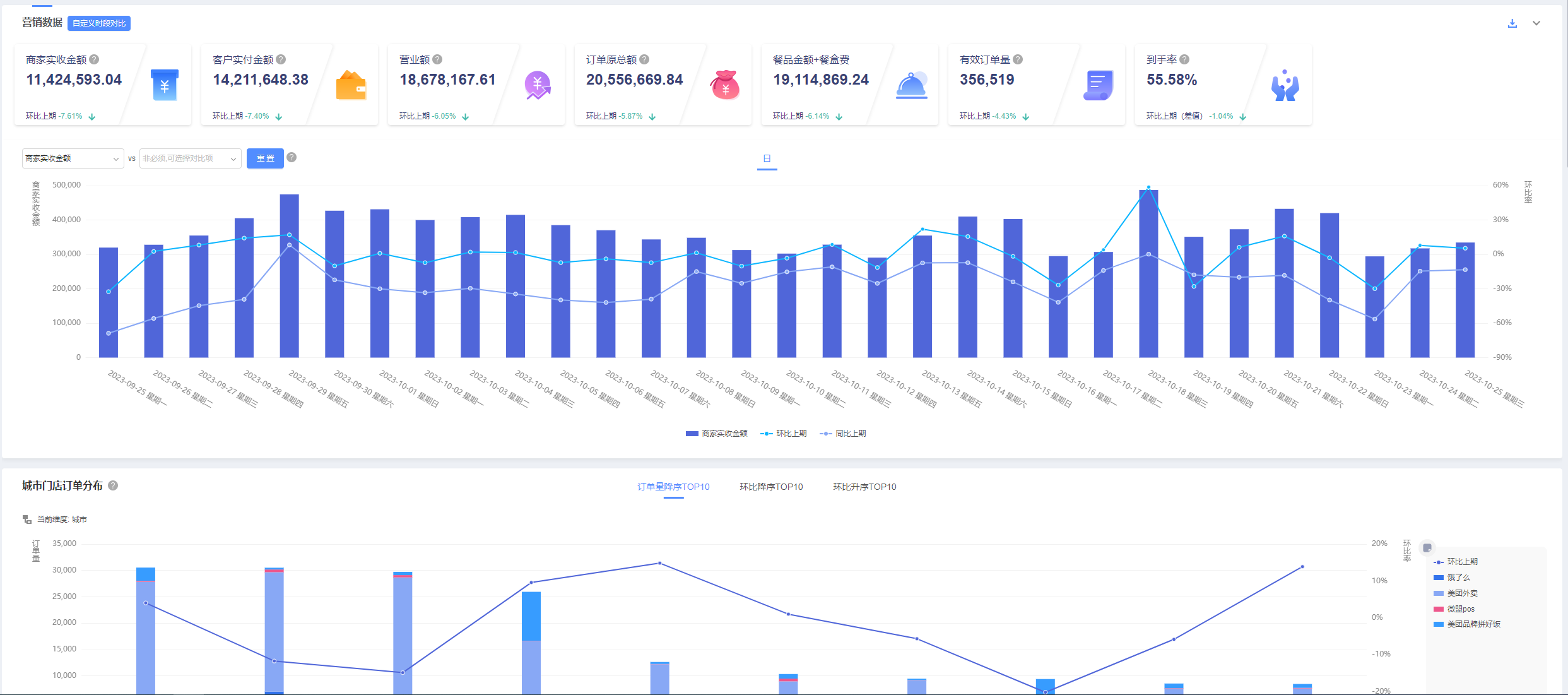
Task: Click the 城市 dimension link
Action: point(79,520)
